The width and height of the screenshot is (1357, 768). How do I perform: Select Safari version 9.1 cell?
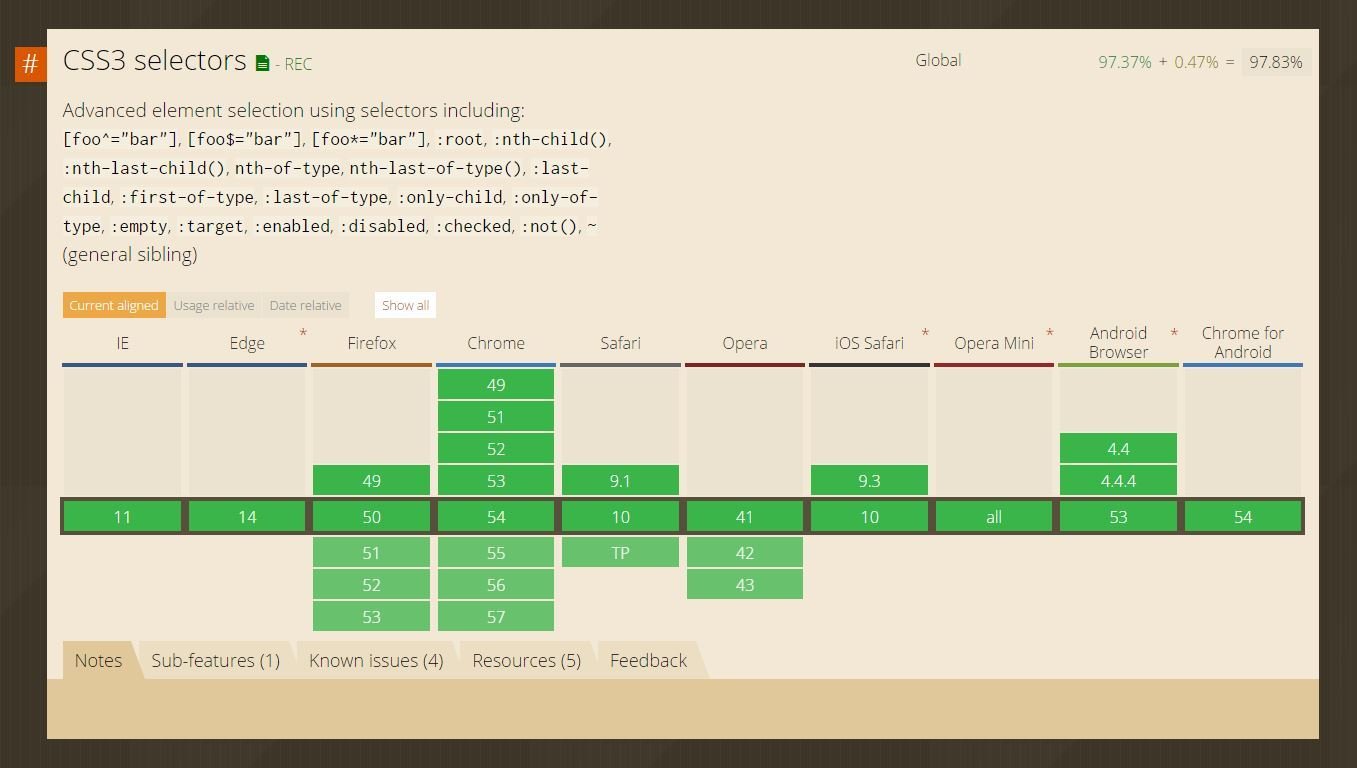tap(620, 481)
